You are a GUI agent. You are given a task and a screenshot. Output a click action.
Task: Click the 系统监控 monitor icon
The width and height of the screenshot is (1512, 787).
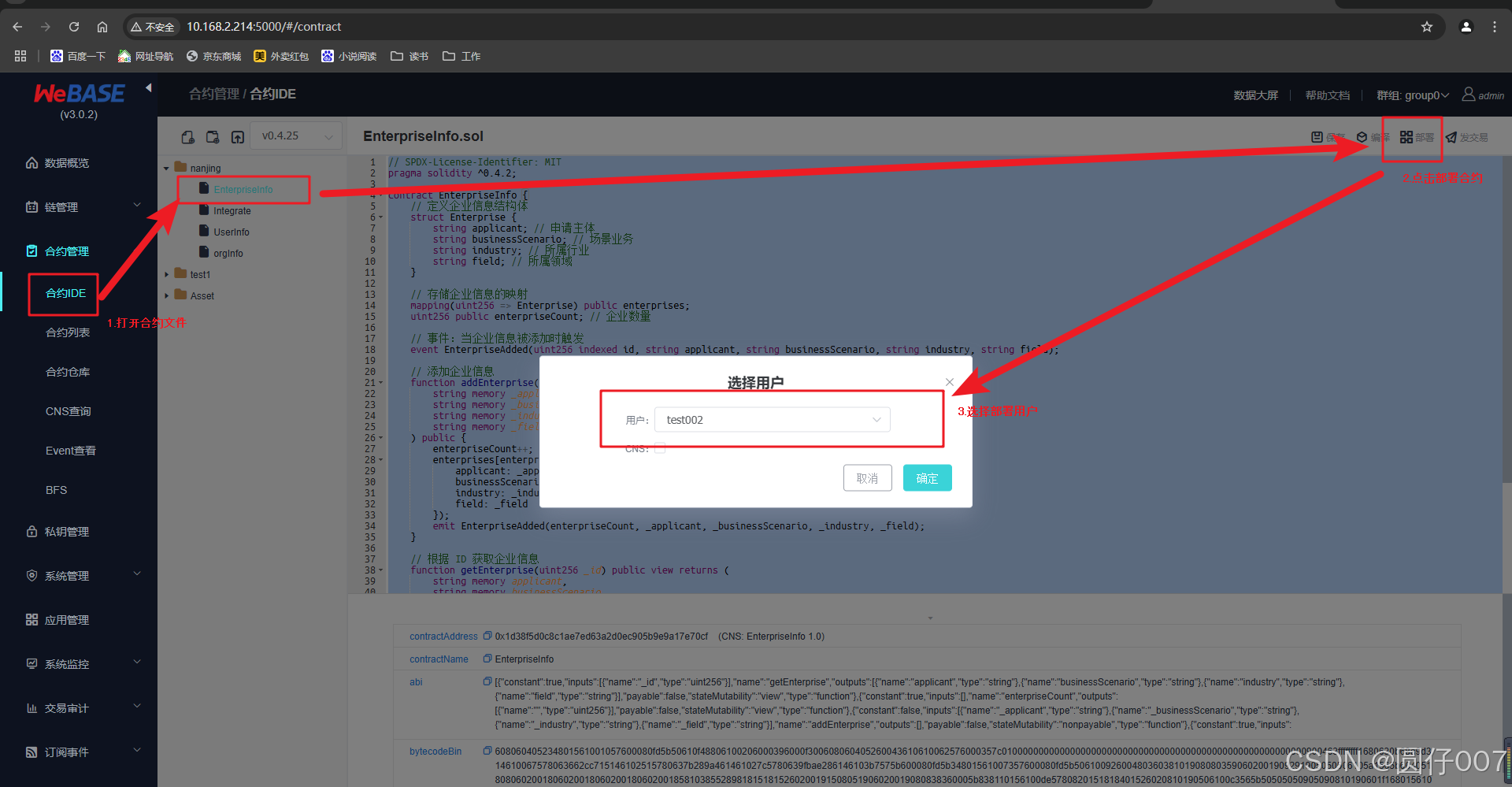pyautogui.click(x=31, y=664)
